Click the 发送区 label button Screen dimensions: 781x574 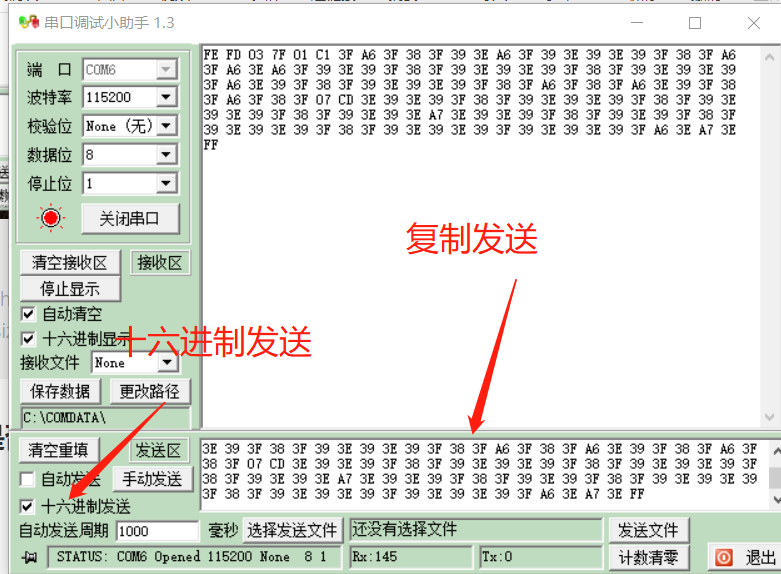(x=159, y=450)
